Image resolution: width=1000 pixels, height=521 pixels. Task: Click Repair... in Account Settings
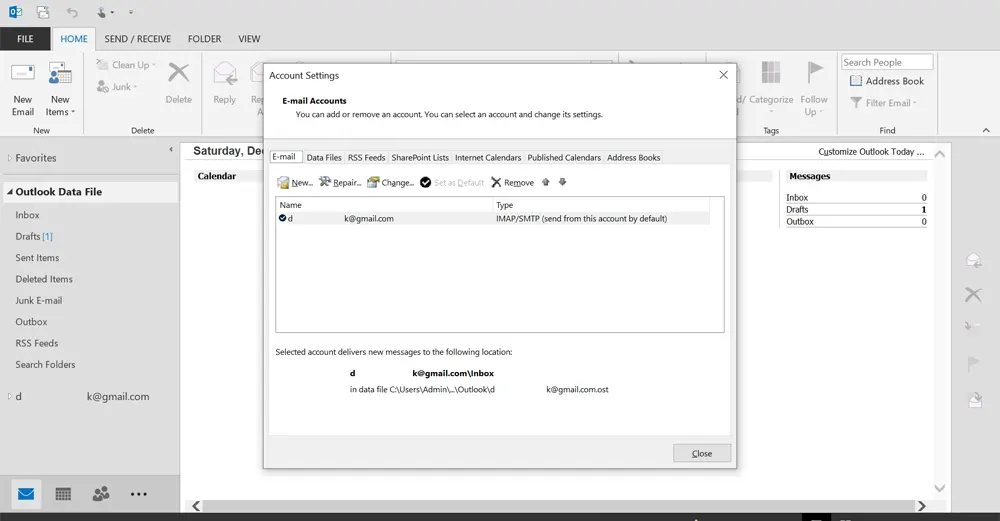pyautogui.click(x=340, y=182)
